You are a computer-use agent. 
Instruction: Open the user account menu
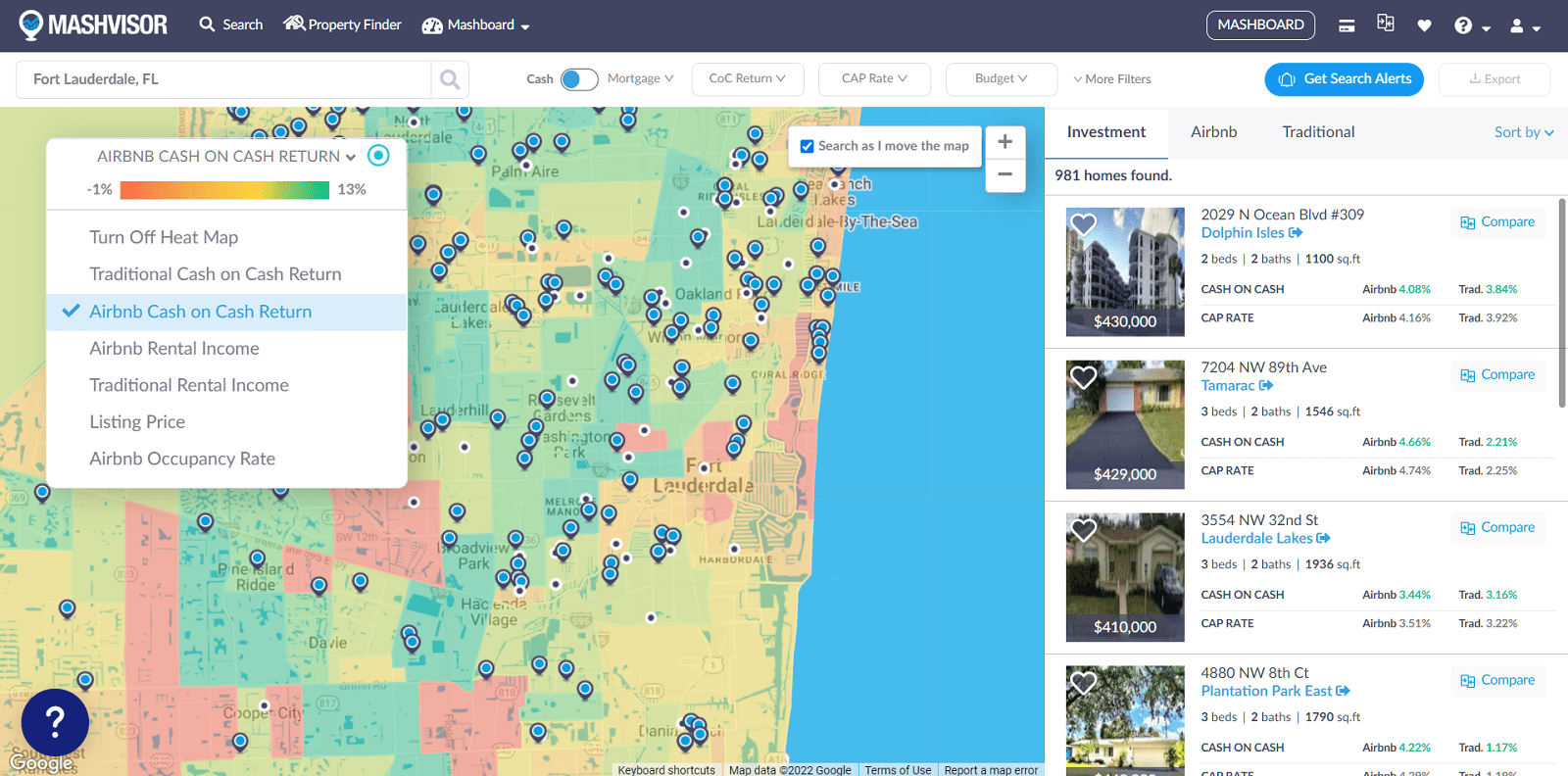click(1525, 26)
